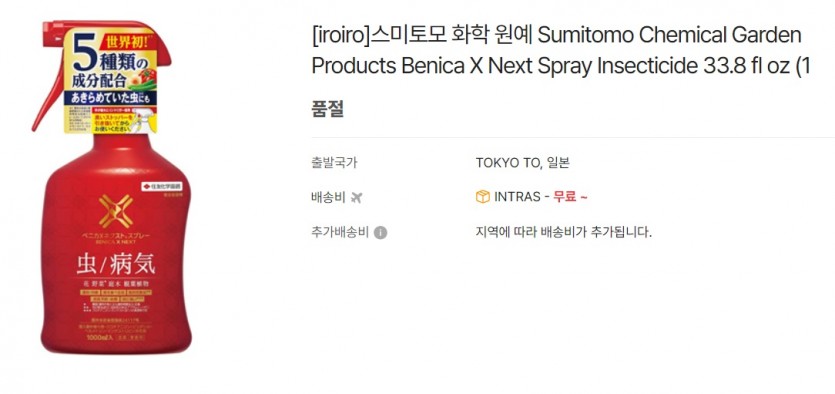Viewport: 835px width, 394px height.
Task: Click the yellow 5種類 tag on bottle
Action: pyautogui.click(x=111, y=80)
